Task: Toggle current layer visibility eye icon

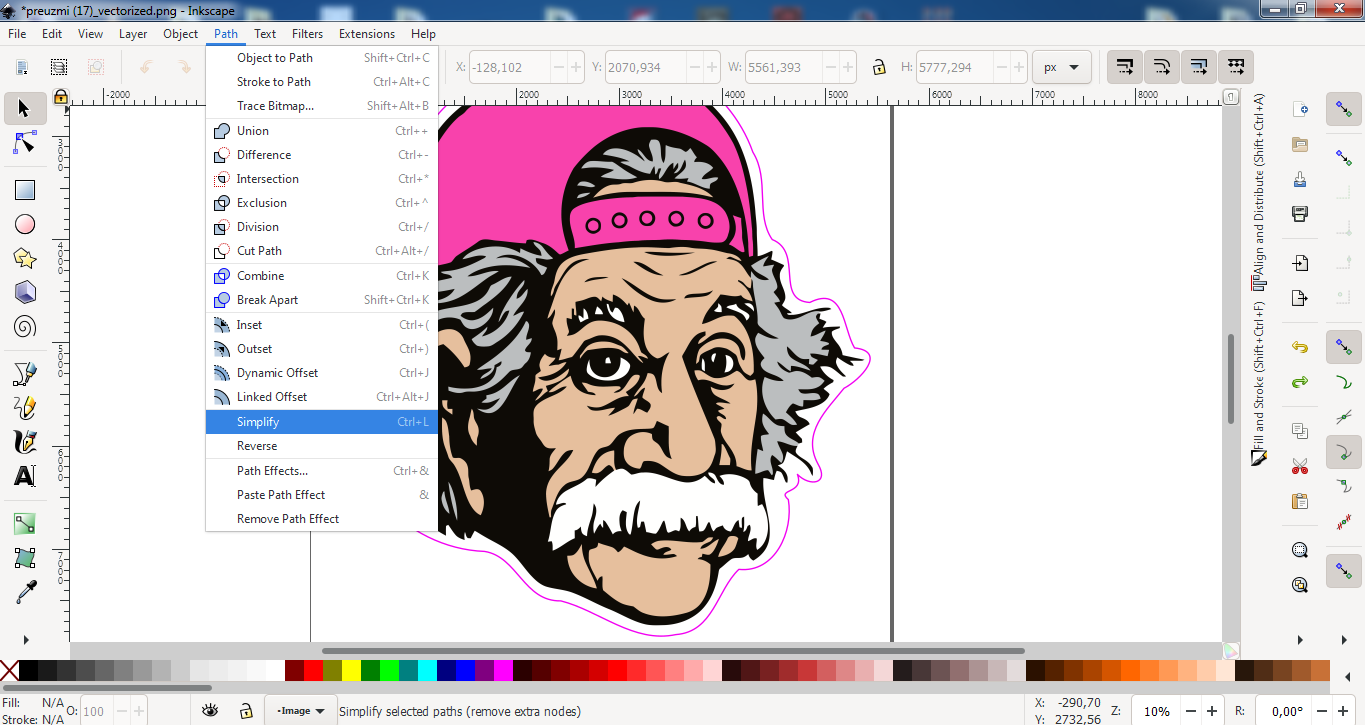Action: 210,711
